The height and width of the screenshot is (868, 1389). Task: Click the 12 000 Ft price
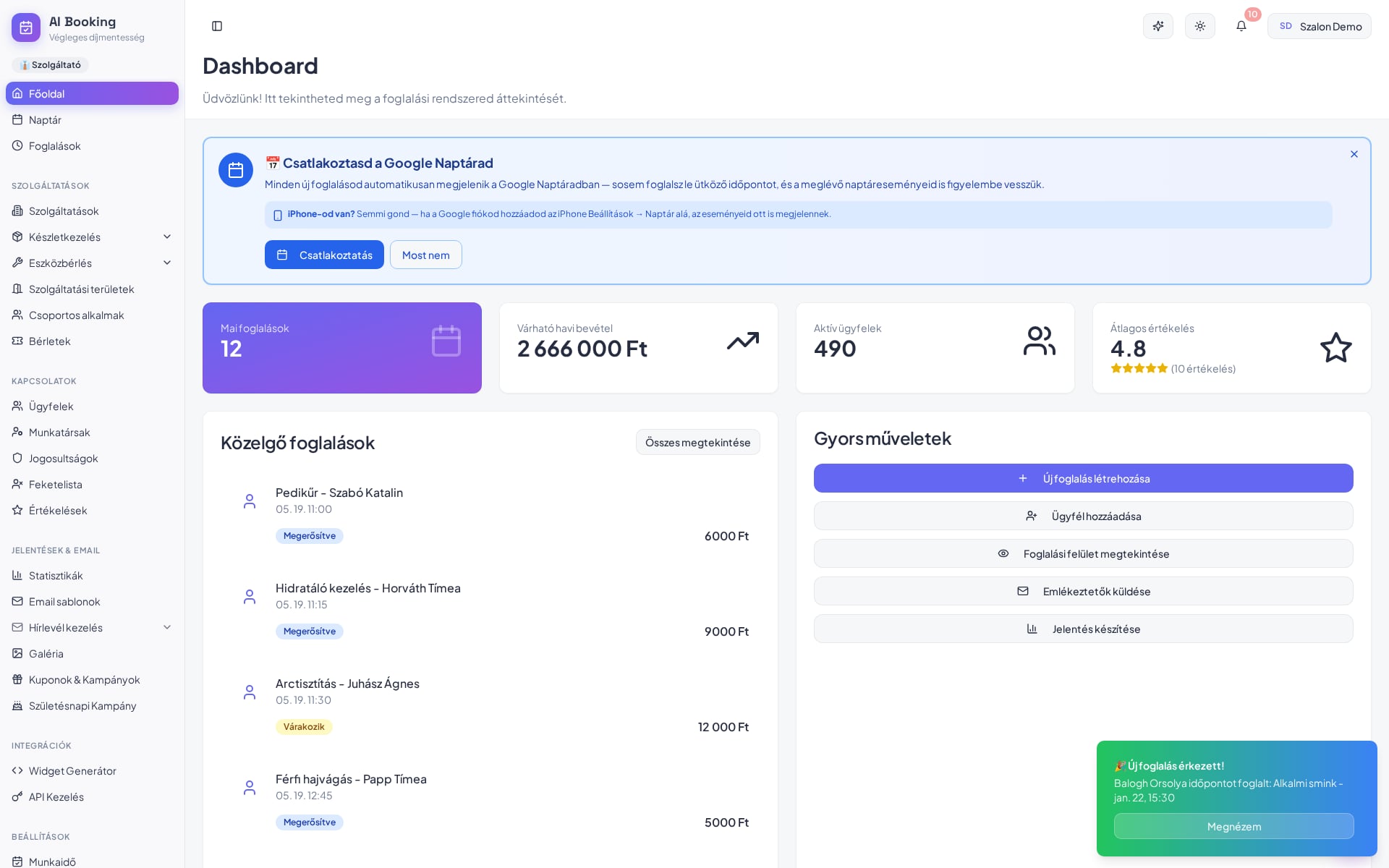point(723,727)
